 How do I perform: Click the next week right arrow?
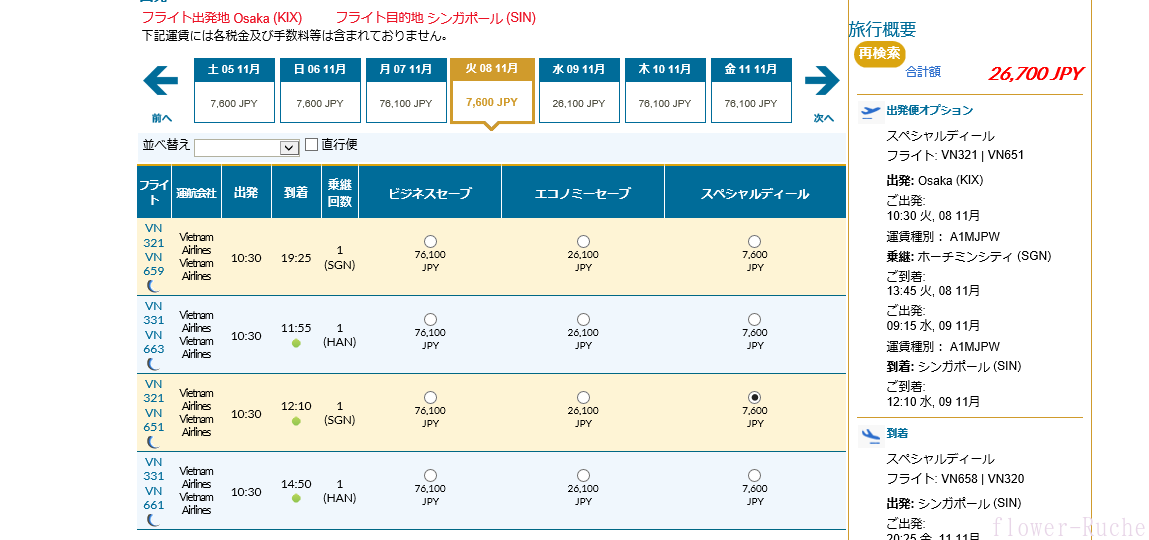pos(822,81)
